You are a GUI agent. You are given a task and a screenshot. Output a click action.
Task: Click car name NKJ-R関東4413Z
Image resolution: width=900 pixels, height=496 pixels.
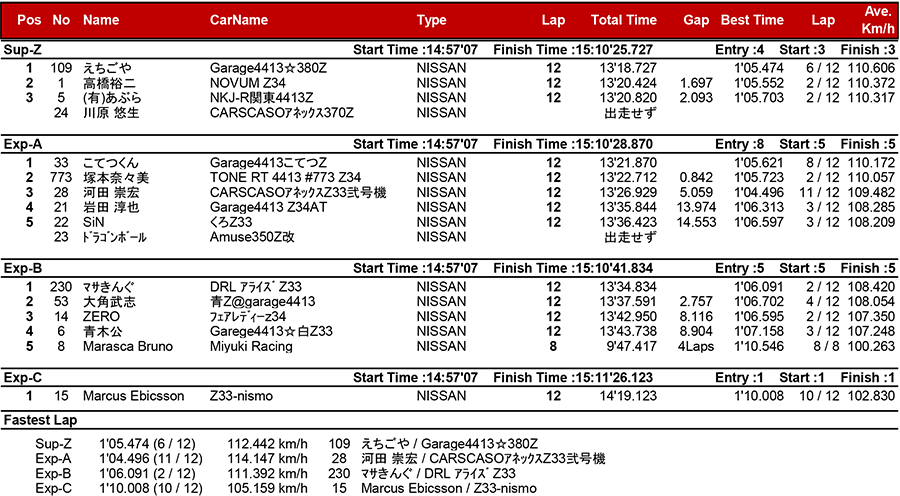pyautogui.click(x=261, y=98)
